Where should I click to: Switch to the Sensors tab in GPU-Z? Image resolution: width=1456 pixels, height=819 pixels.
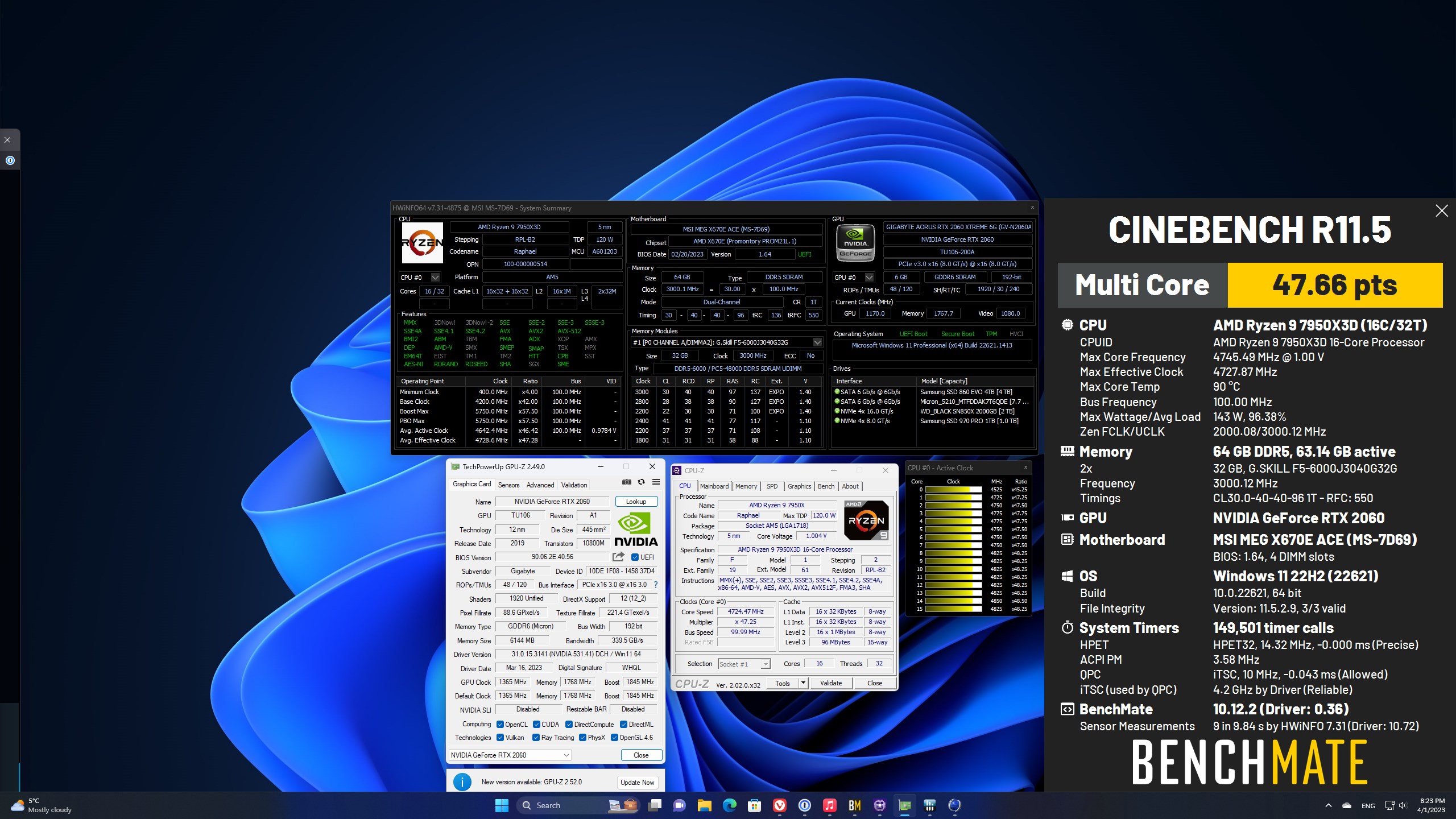508,485
